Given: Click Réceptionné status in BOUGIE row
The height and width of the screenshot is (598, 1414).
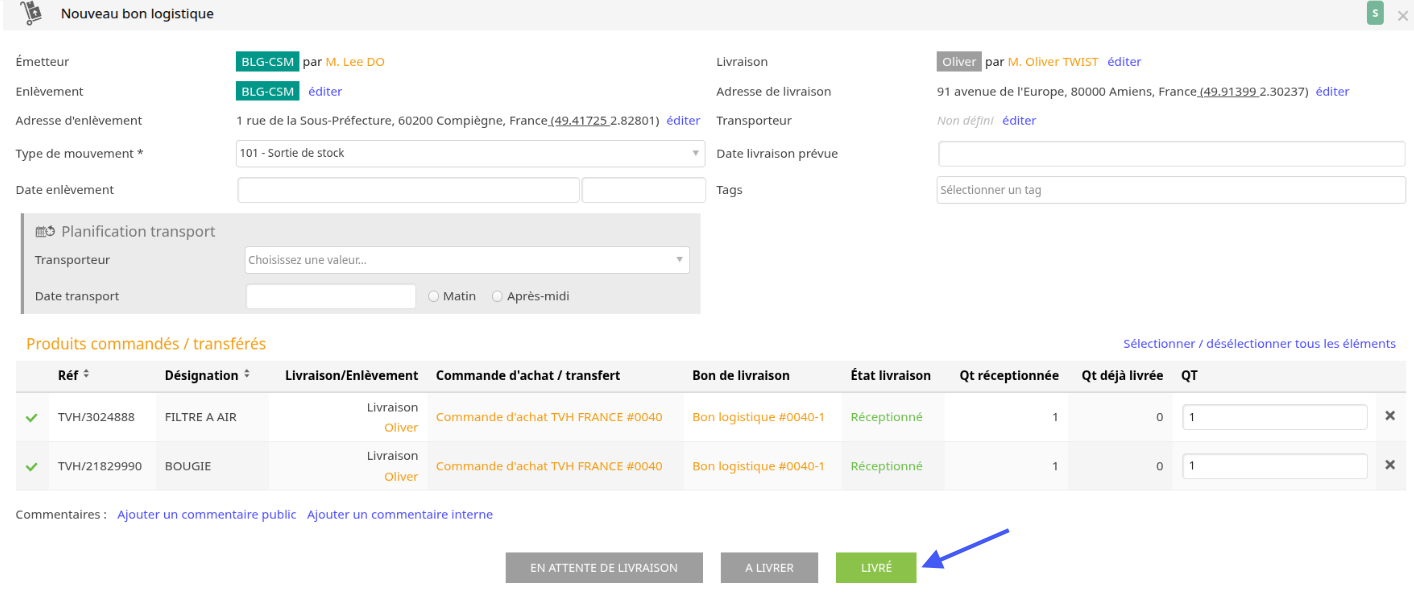Looking at the screenshot, I should 886,466.
